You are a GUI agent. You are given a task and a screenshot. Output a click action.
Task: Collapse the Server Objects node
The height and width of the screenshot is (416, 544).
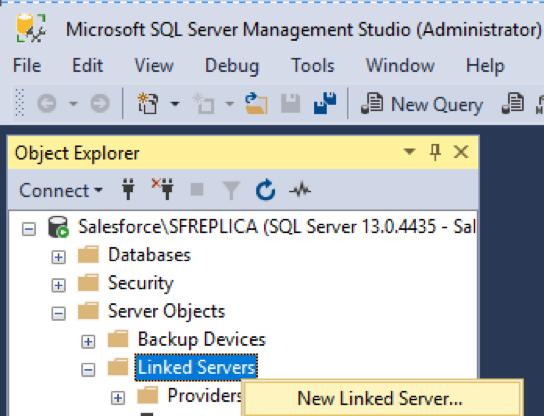58,314
